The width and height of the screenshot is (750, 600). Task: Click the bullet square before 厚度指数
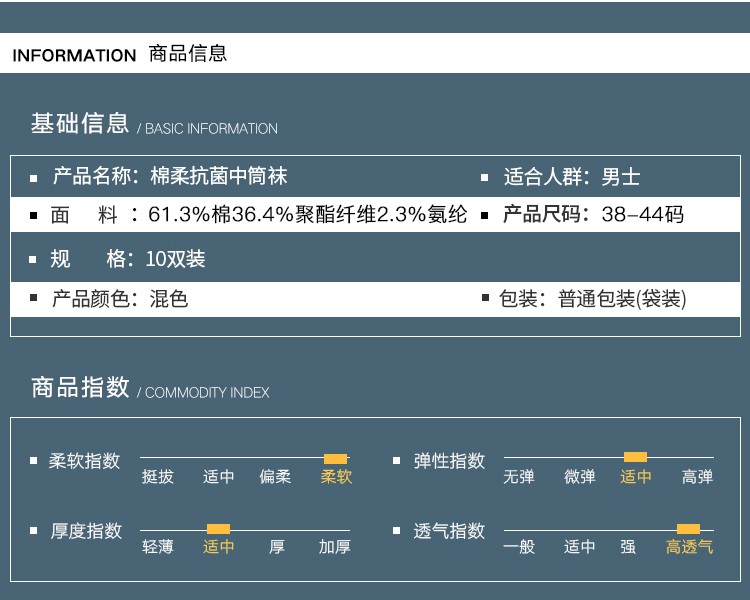pyautogui.click(x=34, y=531)
